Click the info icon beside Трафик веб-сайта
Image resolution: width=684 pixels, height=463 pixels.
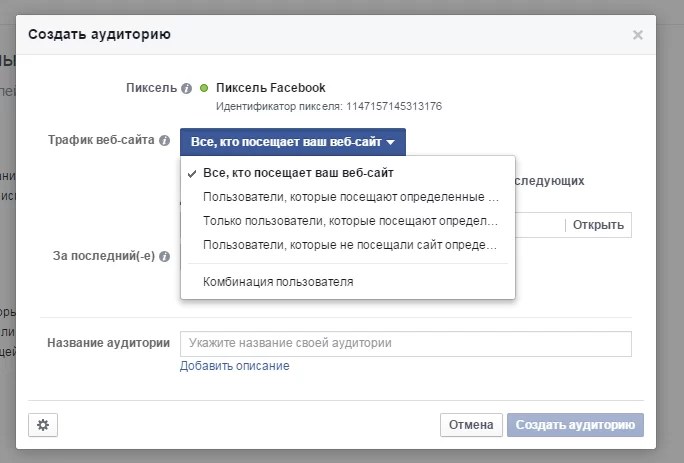pos(164,141)
